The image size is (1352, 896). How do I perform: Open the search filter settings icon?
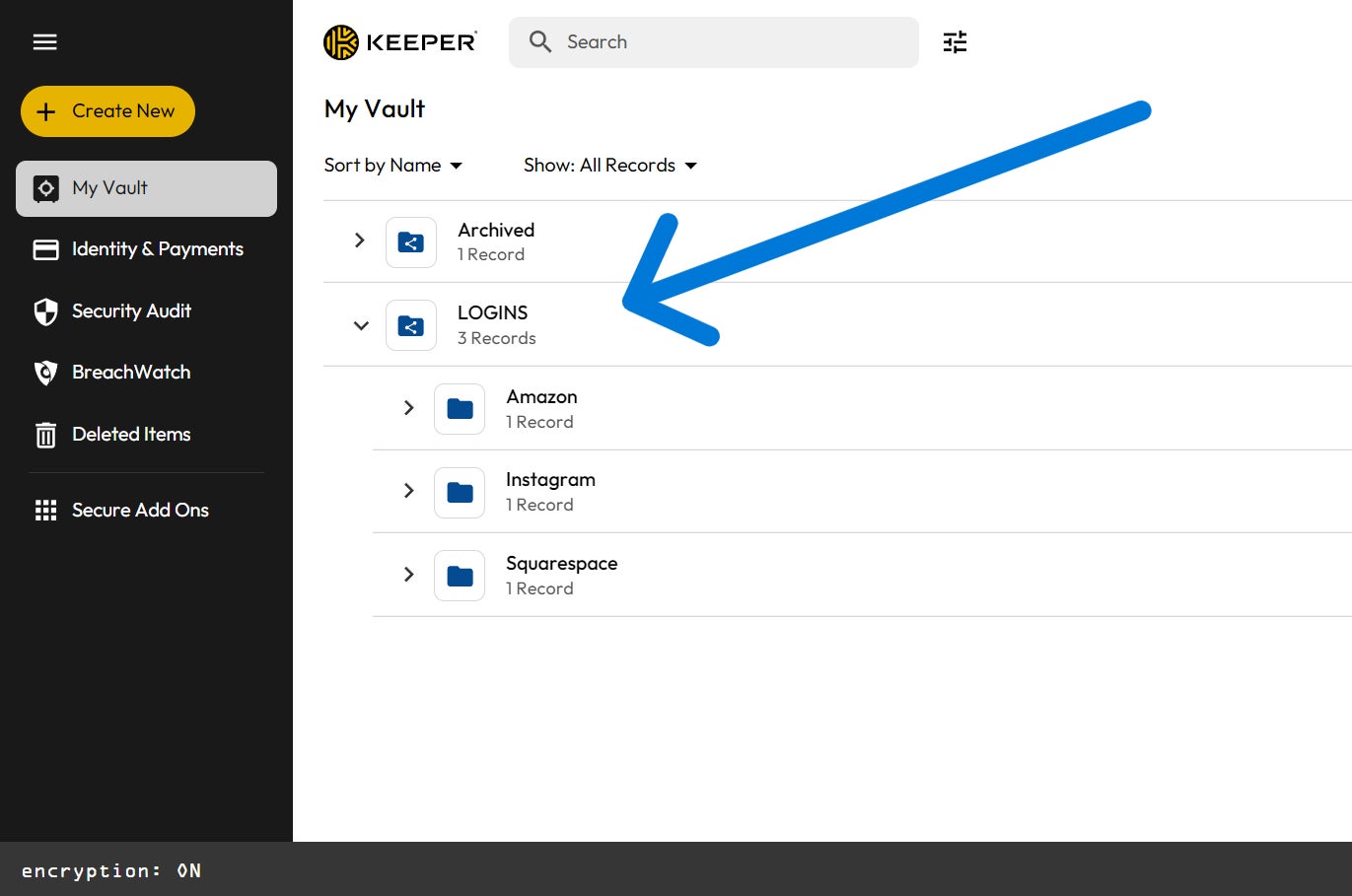click(x=955, y=41)
